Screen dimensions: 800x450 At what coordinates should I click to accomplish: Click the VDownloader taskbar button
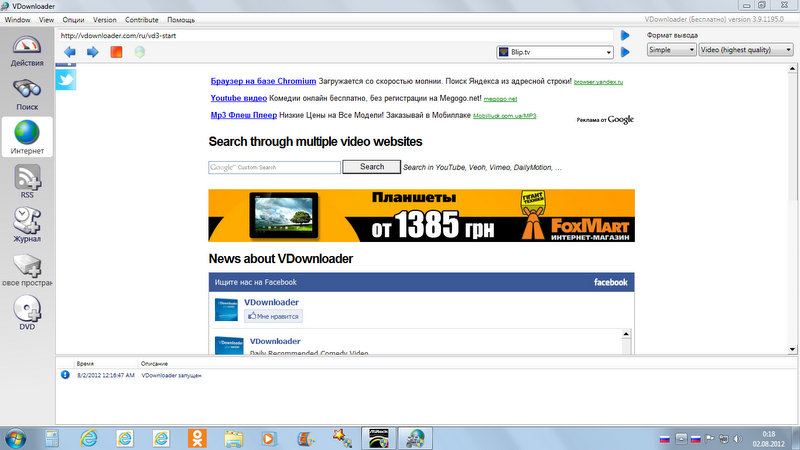(415, 438)
